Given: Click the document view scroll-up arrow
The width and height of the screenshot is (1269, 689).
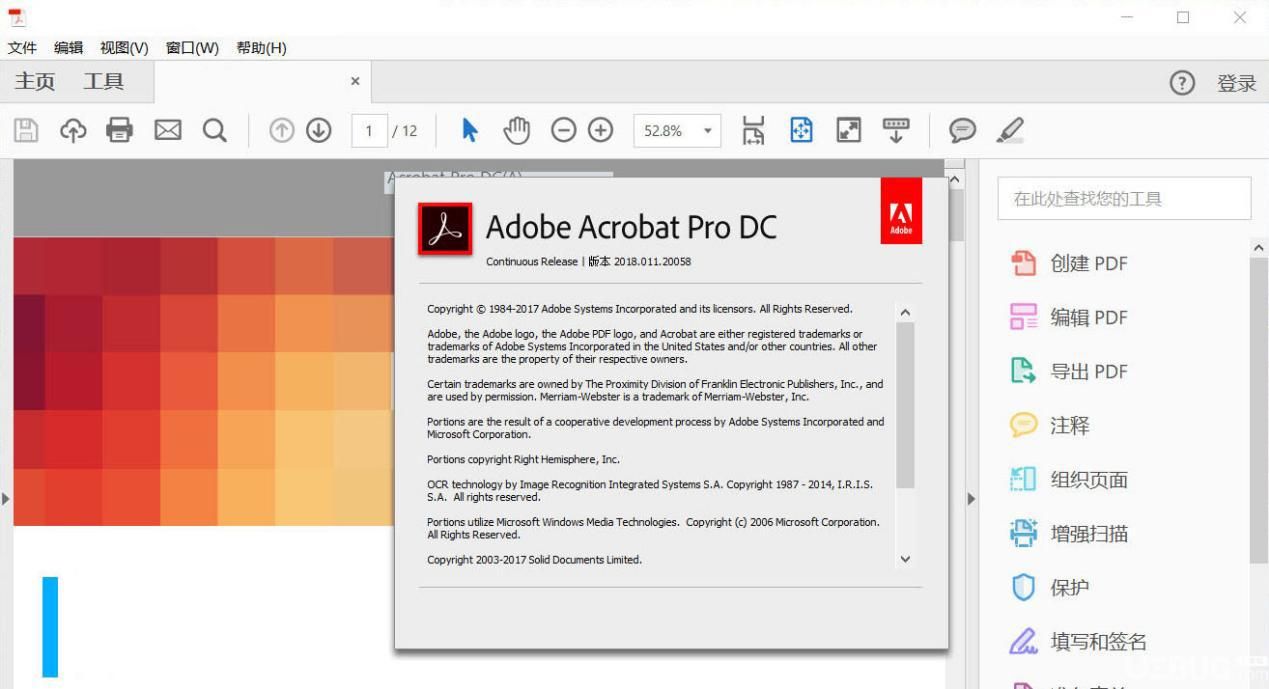Looking at the screenshot, I should (954, 179).
